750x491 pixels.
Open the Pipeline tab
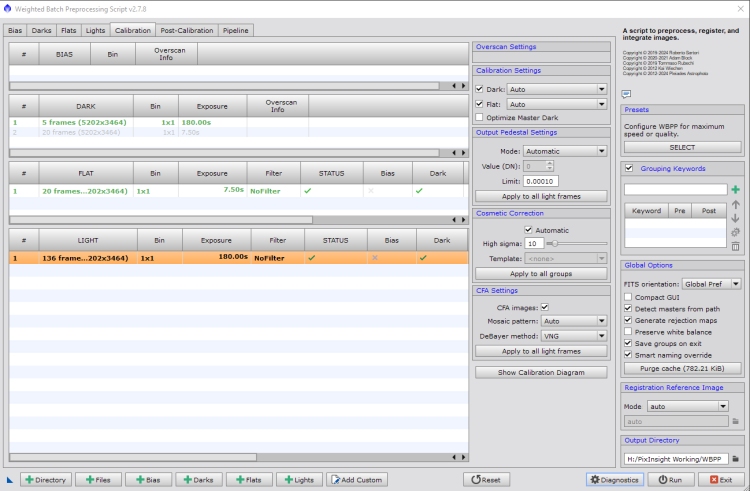[236, 30]
